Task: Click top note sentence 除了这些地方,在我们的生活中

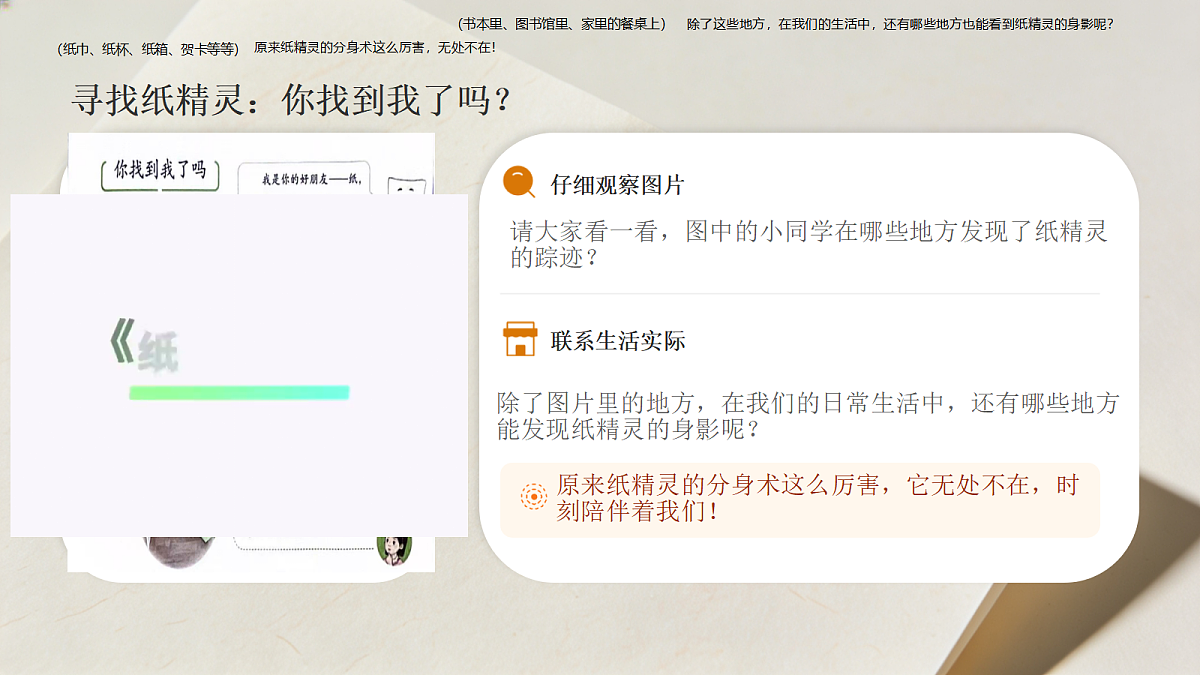Action: pyautogui.click(x=901, y=23)
